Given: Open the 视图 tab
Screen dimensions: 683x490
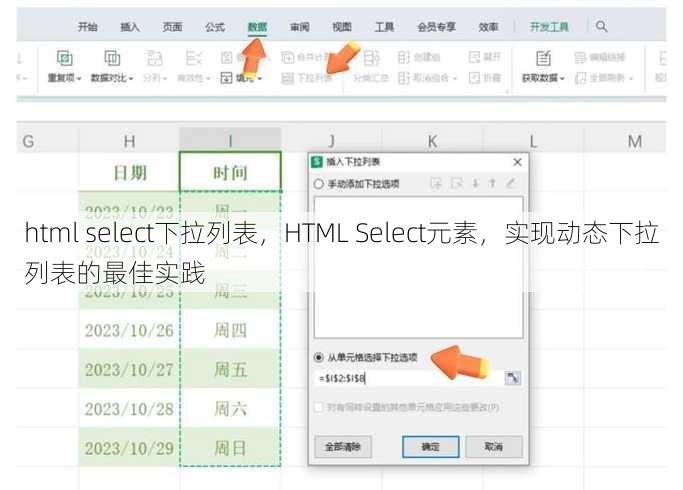Looking at the screenshot, I should pyautogui.click(x=342, y=27).
